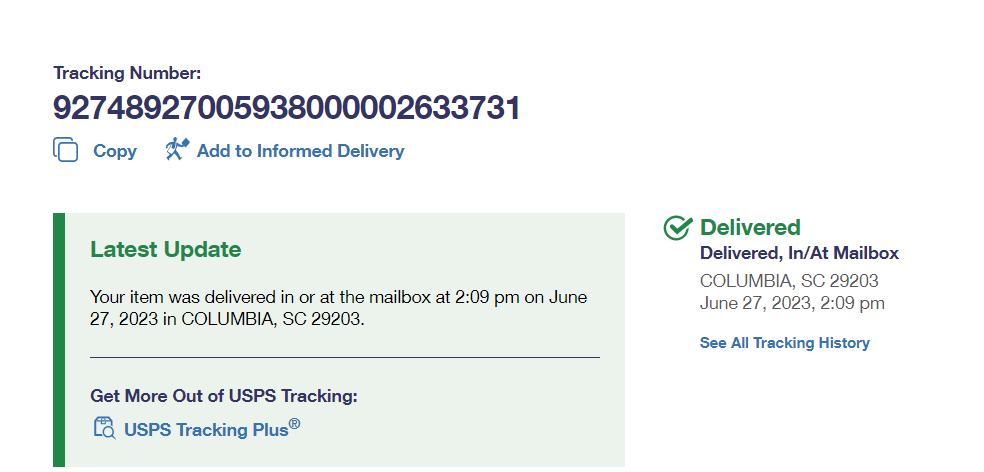The image size is (984, 472).
Task: Click the Delivered, In/At Mailbox status text
Action: 799,254
